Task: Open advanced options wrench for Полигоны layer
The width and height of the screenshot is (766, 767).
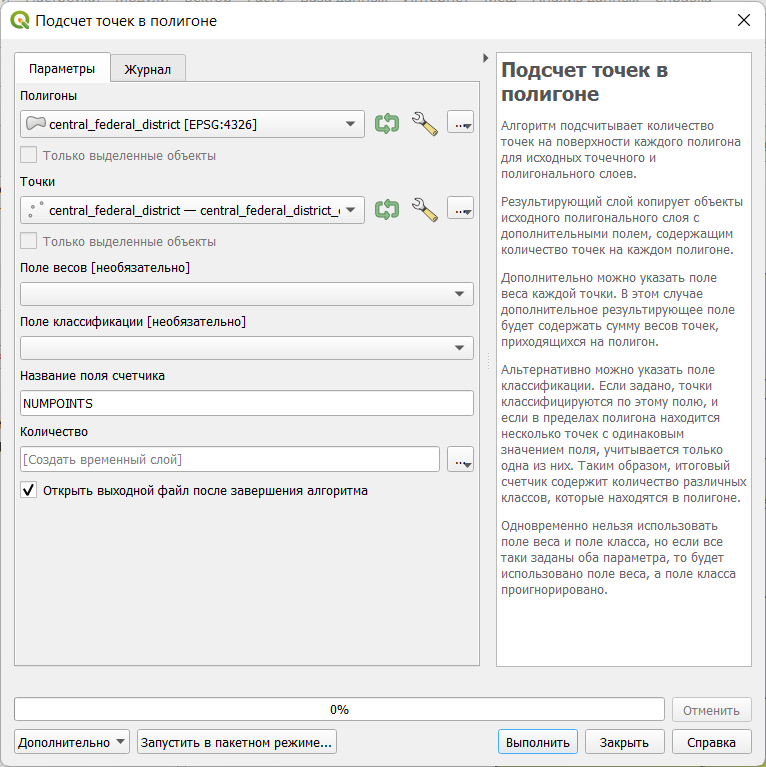Action: pos(424,124)
